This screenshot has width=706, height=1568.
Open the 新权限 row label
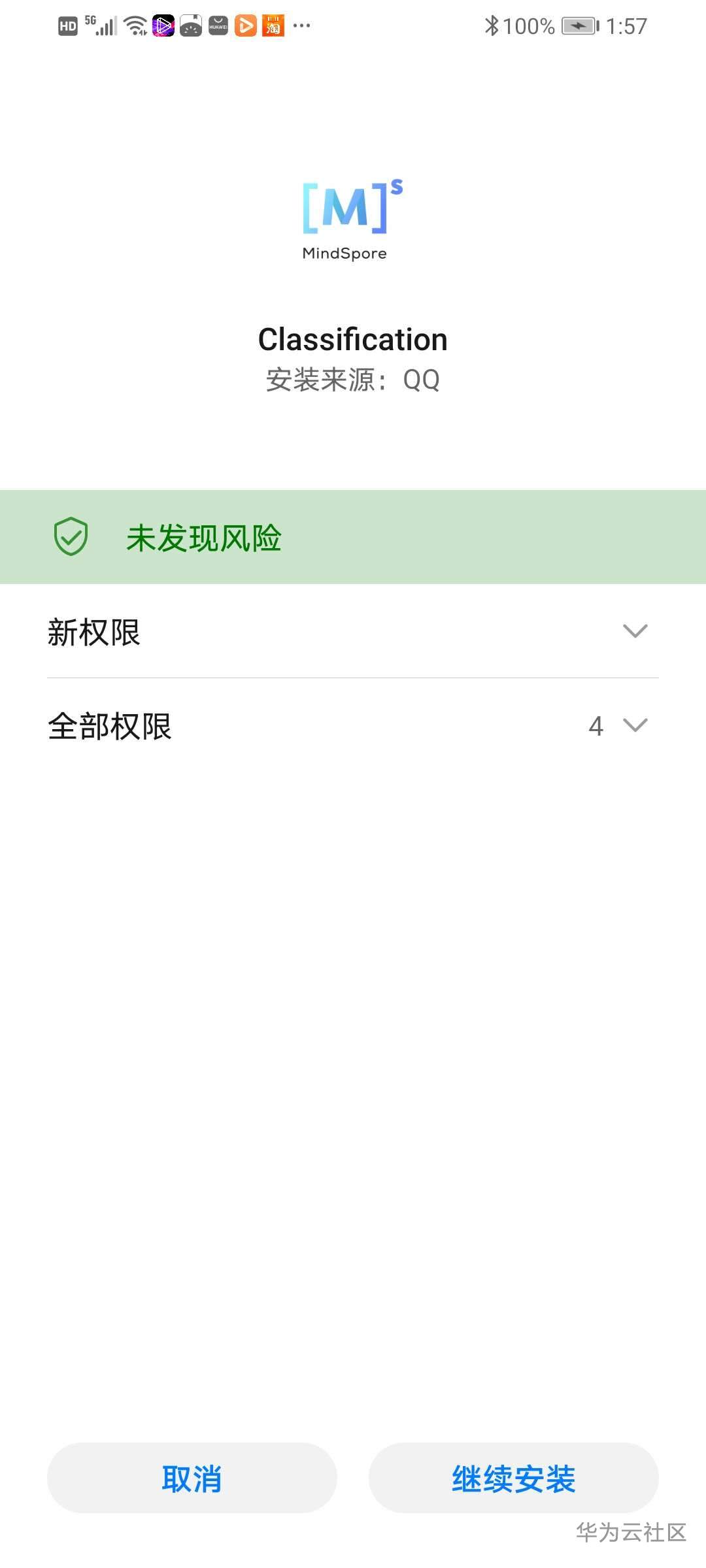[x=94, y=632]
